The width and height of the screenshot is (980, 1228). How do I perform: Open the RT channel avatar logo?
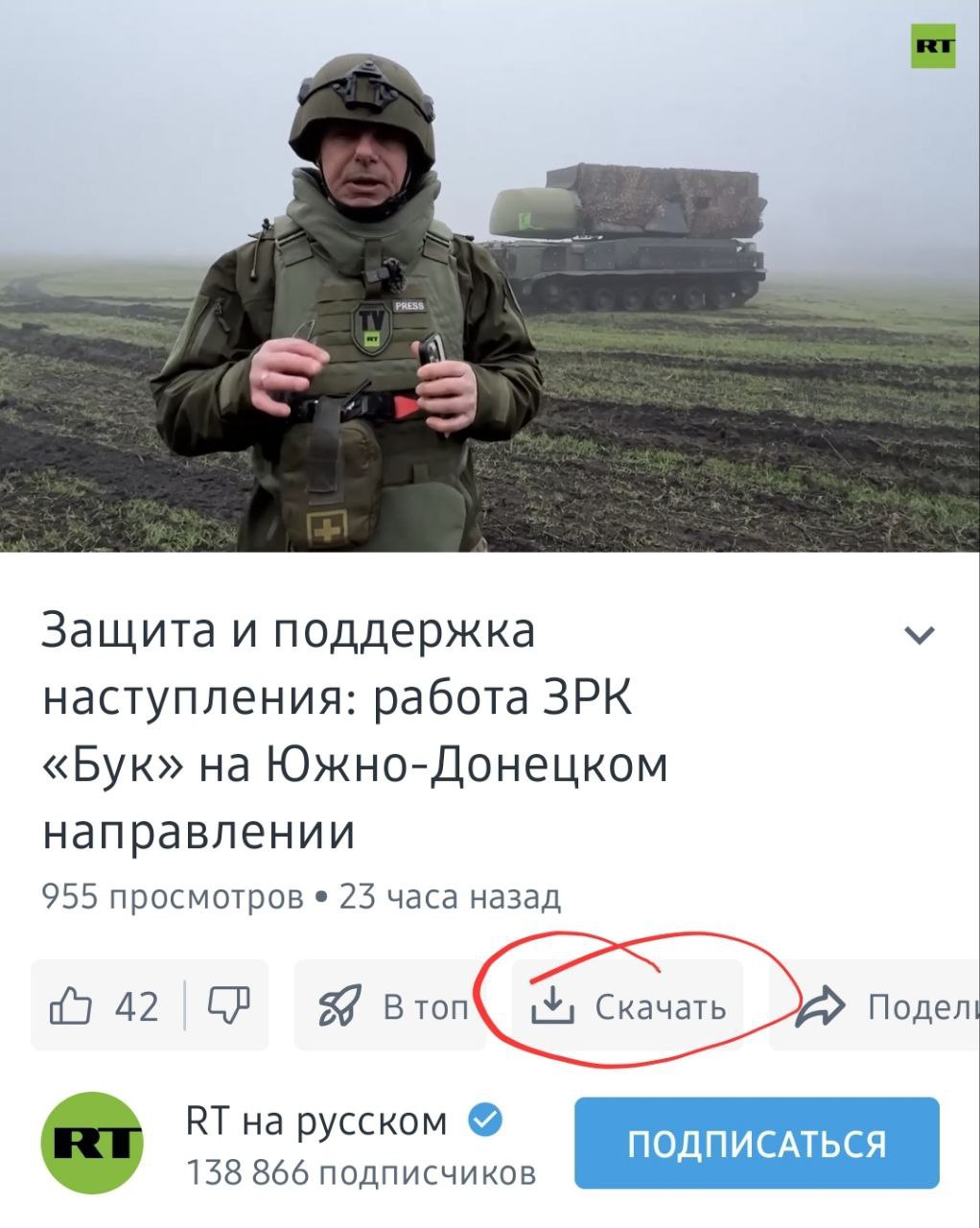point(92,1143)
